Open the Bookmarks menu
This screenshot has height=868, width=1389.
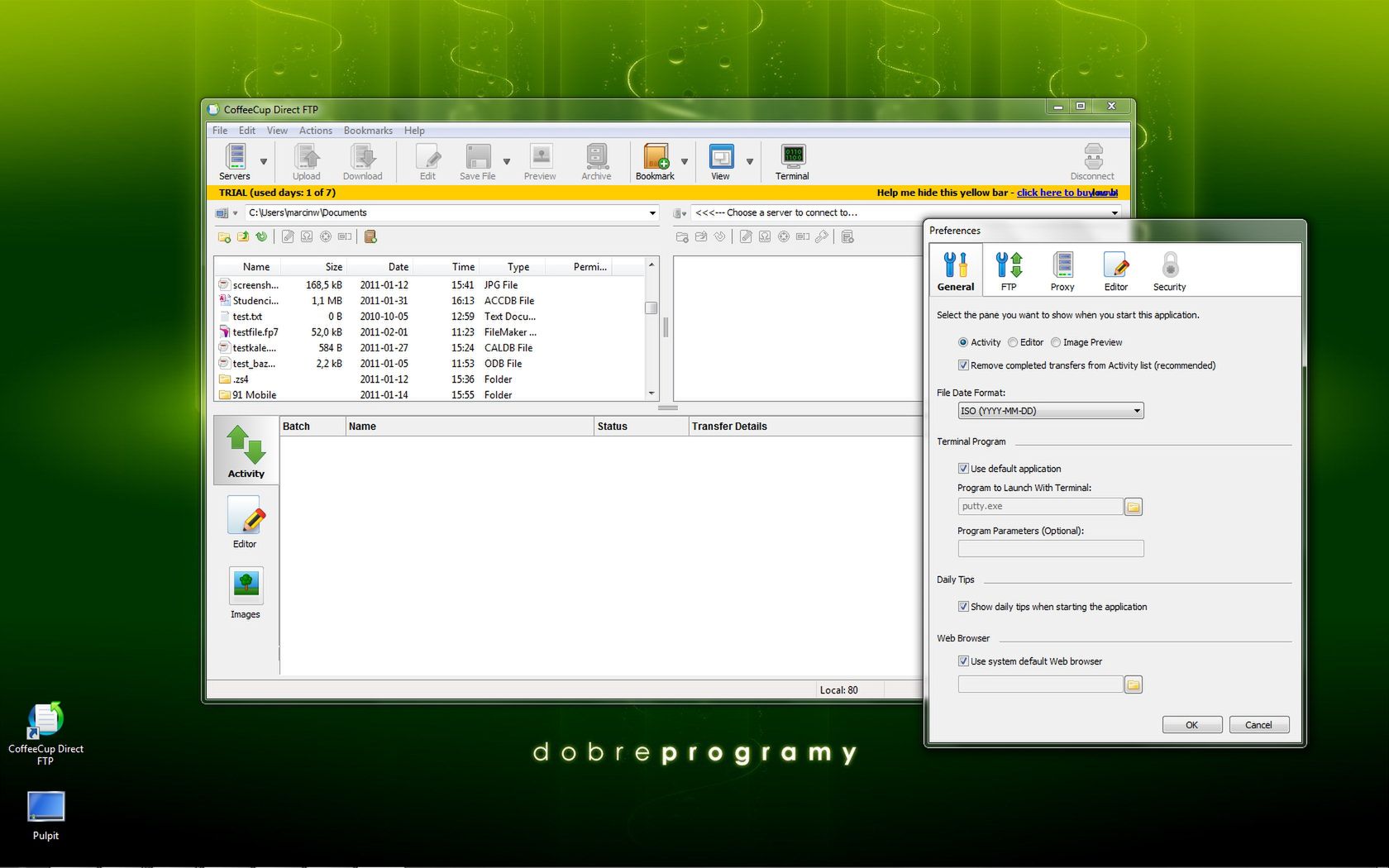pyautogui.click(x=368, y=131)
